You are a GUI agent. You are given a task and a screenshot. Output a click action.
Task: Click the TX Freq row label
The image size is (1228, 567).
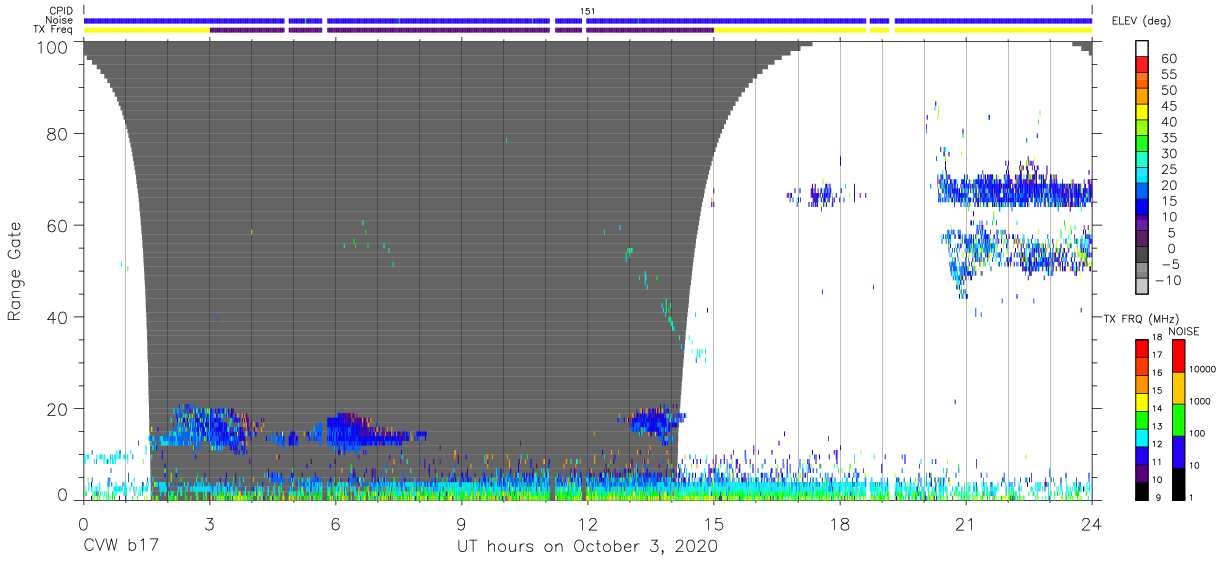click(54, 29)
